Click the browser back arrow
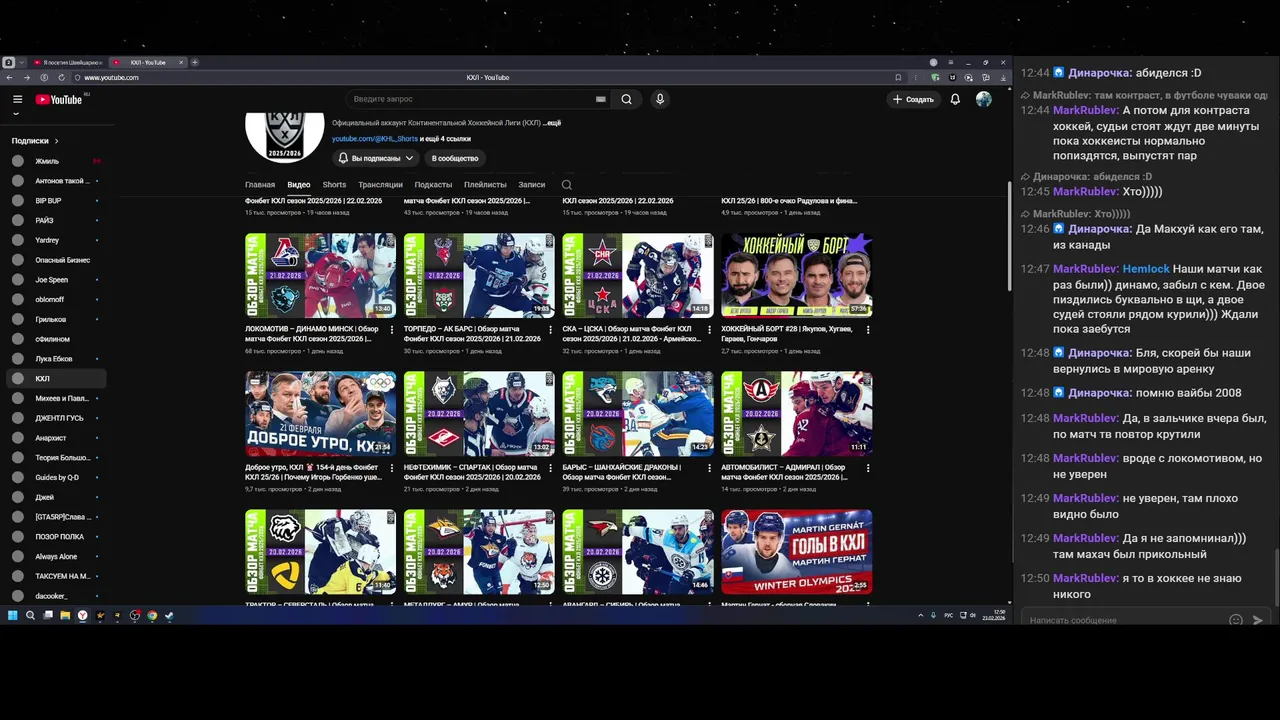 point(10,77)
